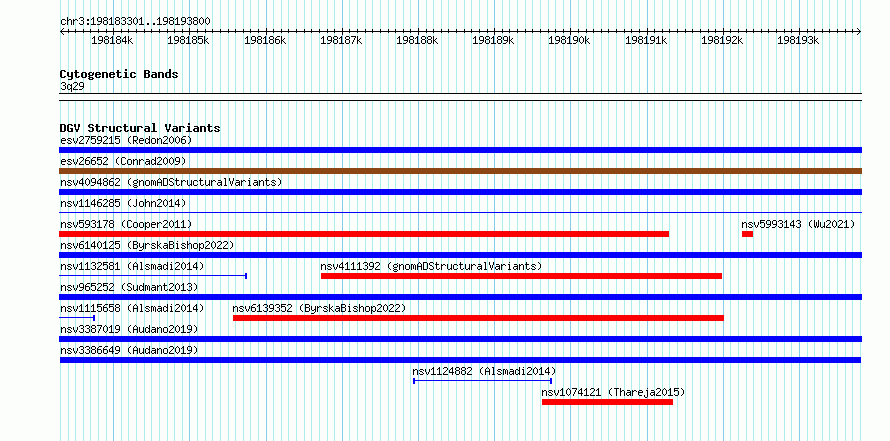Click the nsv1146285 (John2014) label
The width and height of the screenshot is (890, 441).
123,203
